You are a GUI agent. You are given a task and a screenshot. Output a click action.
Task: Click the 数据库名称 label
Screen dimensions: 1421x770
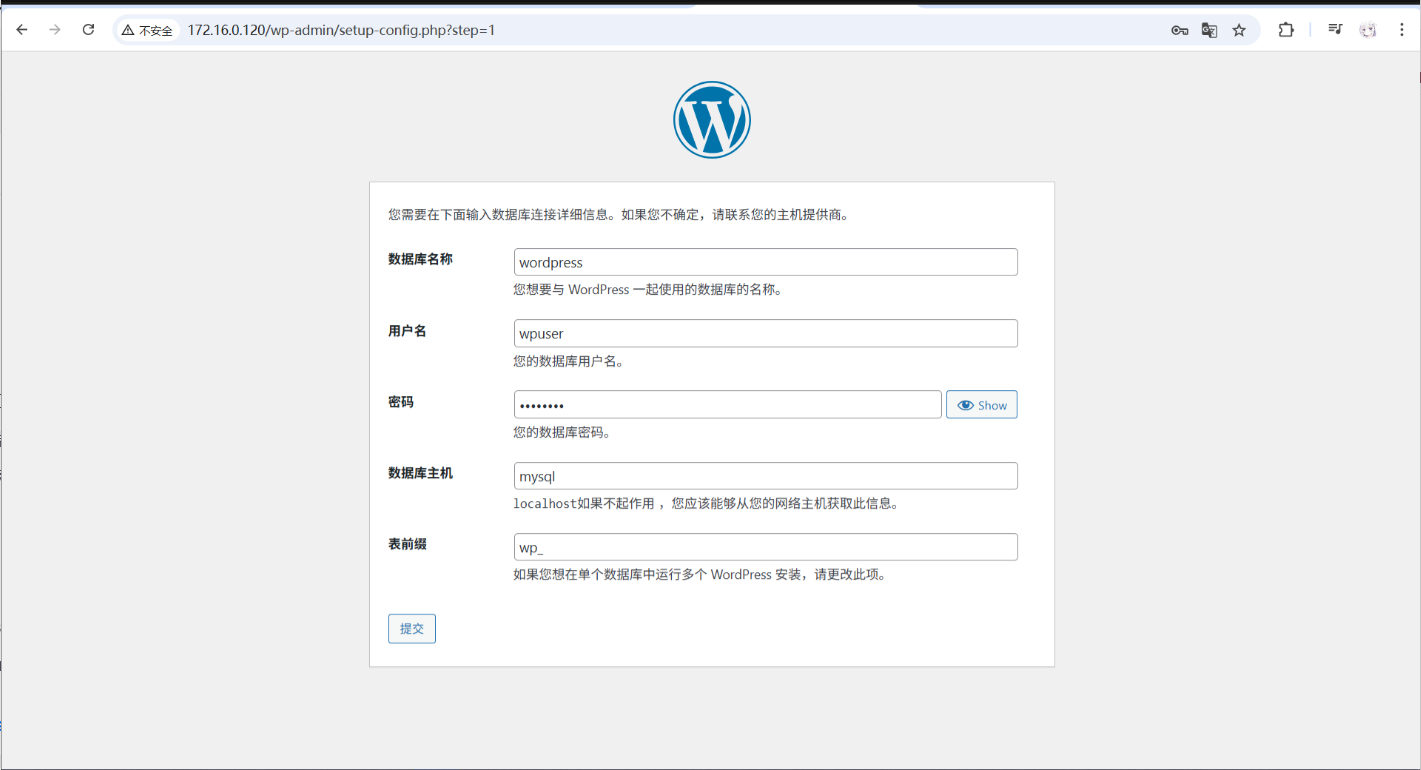point(420,259)
